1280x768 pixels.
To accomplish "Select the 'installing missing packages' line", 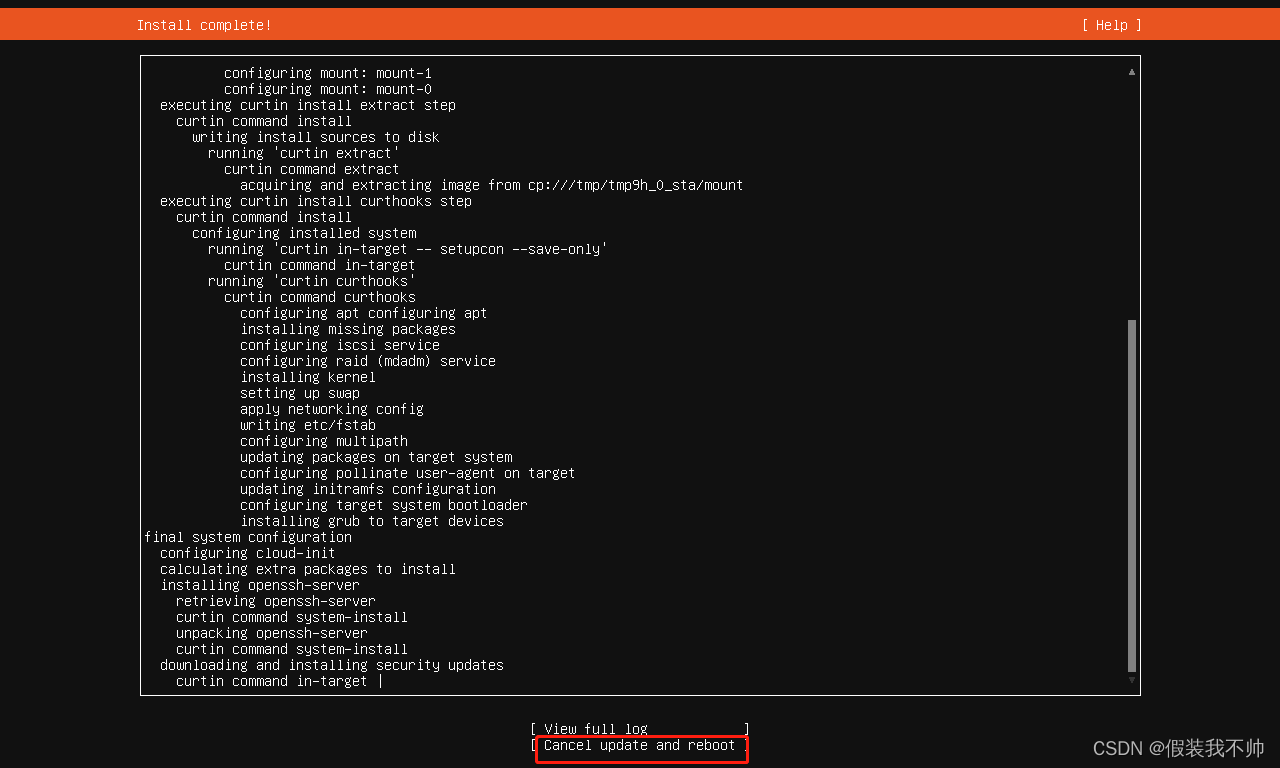I will (348, 329).
